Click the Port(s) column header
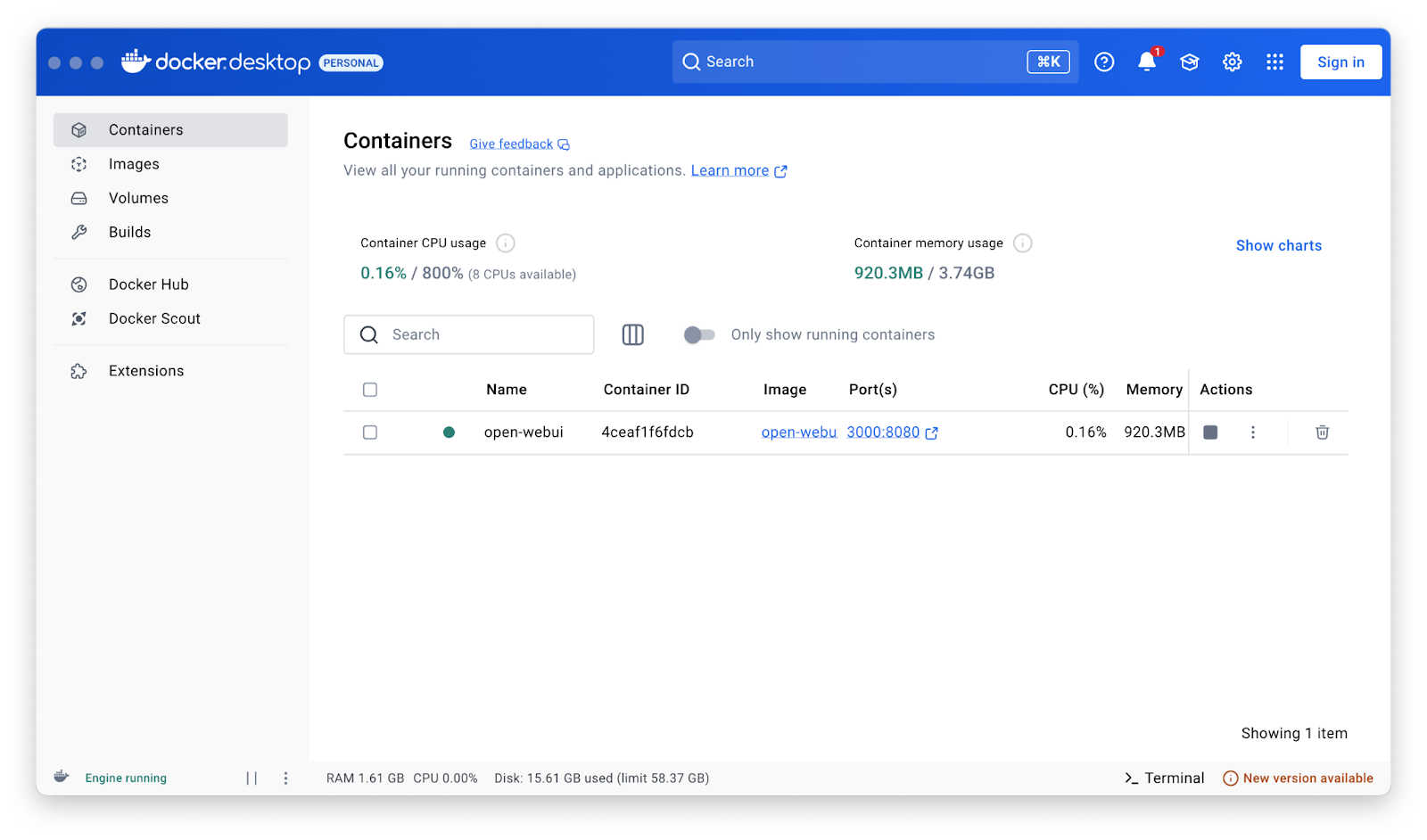 click(873, 390)
